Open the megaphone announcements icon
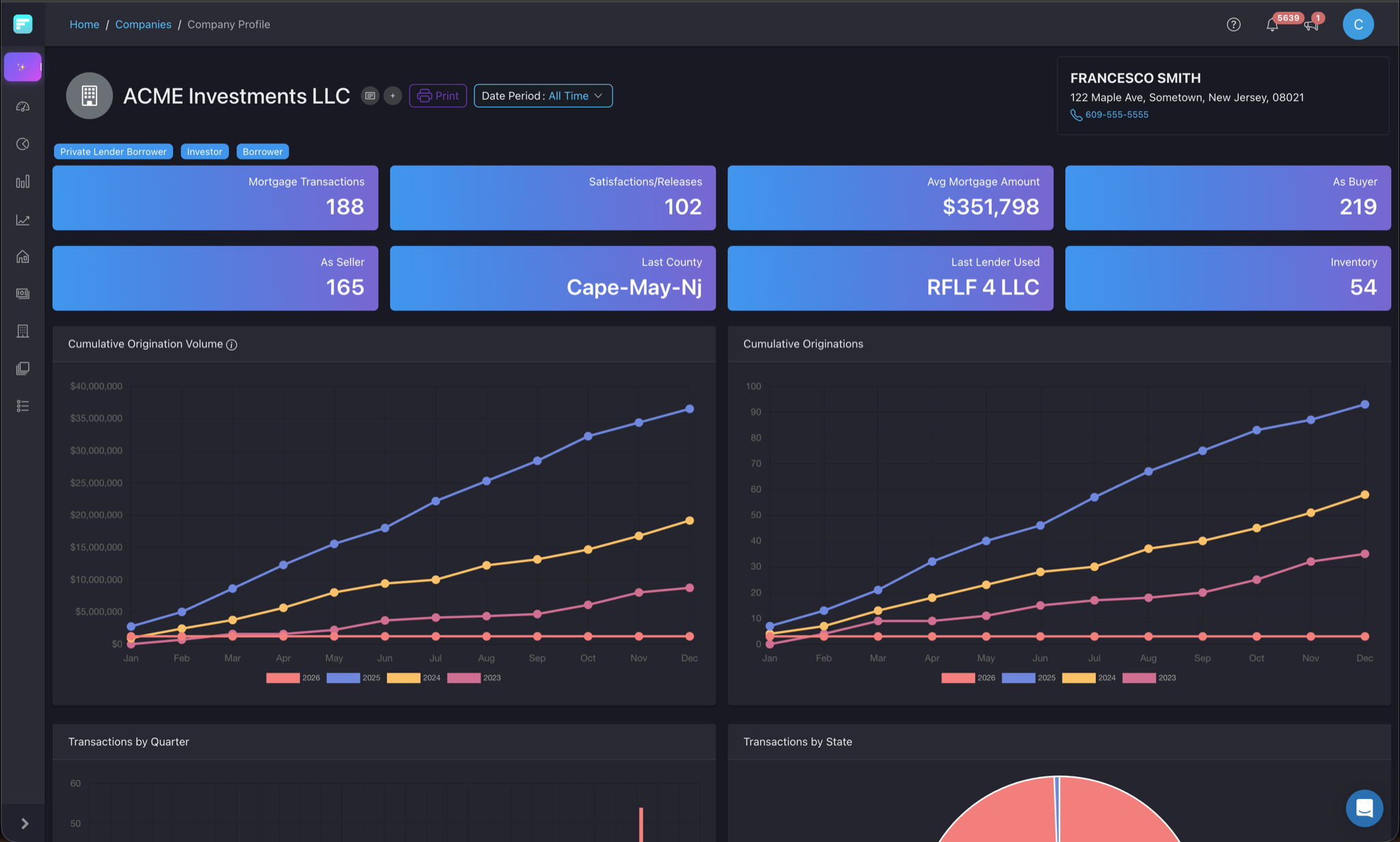Image resolution: width=1400 pixels, height=842 pixels. click(1310, 25)
